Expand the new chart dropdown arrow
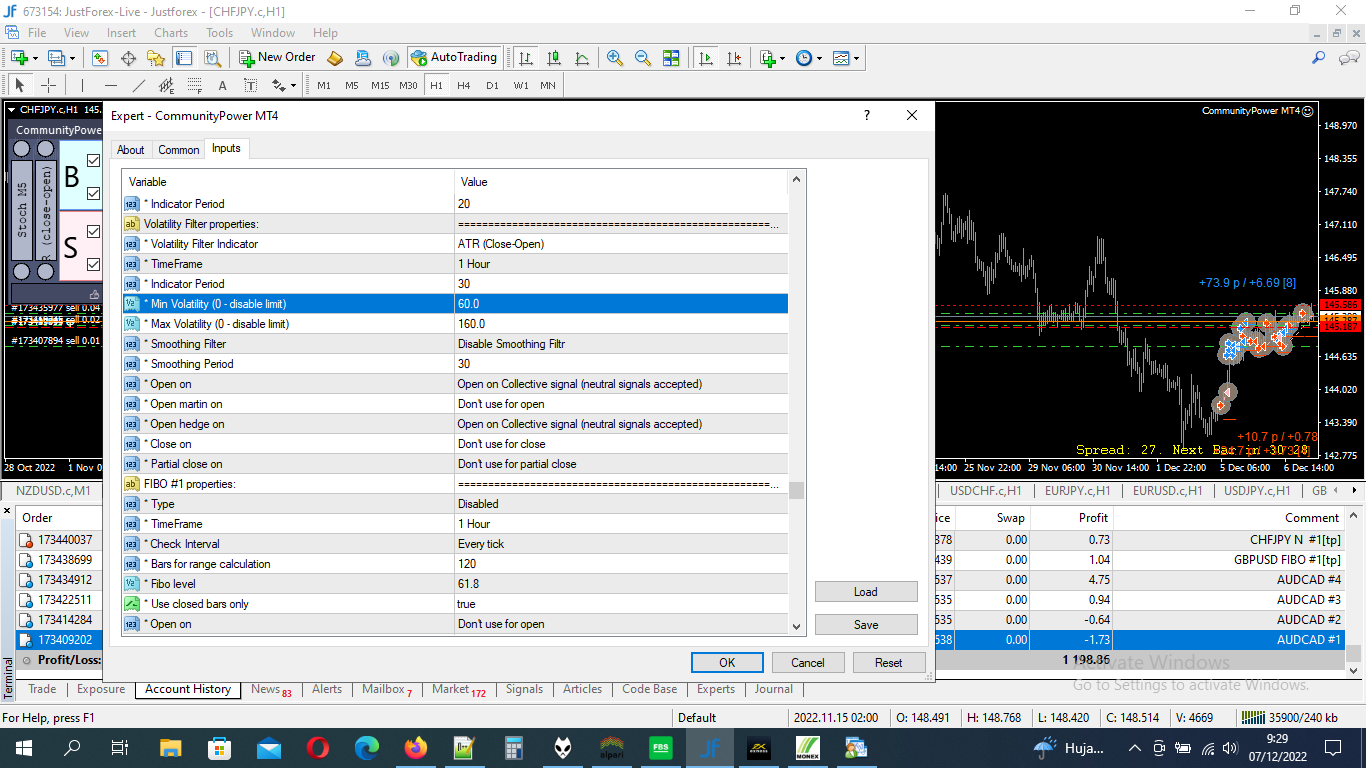The image size is (1366, 768). 35,58
